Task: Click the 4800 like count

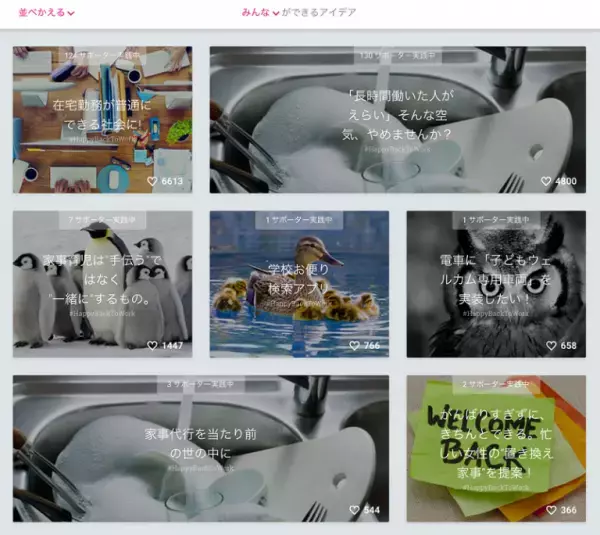Action: pos(566,181)
